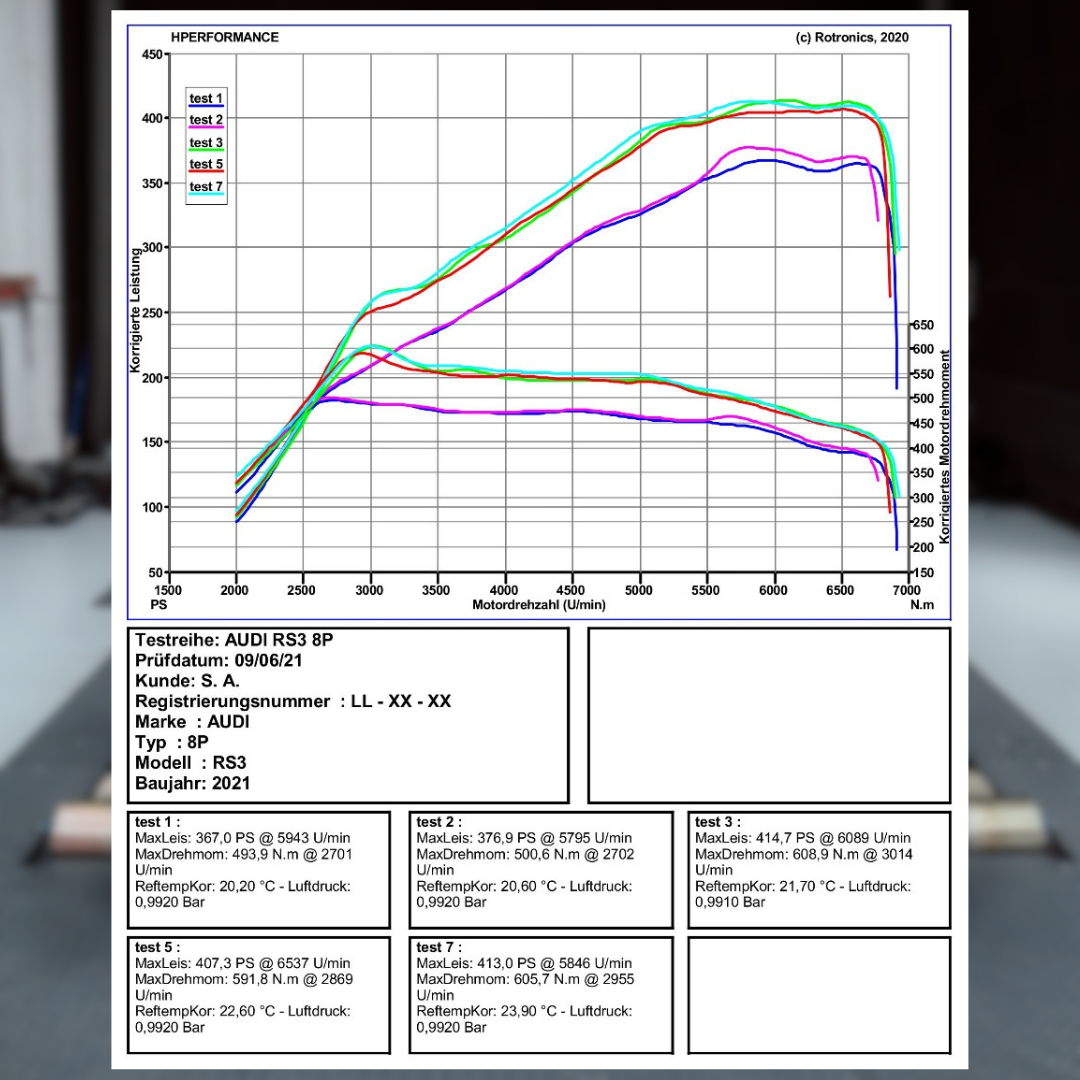Click the "Motordrehzahl (U/min)" axis label

click(539, 605)
